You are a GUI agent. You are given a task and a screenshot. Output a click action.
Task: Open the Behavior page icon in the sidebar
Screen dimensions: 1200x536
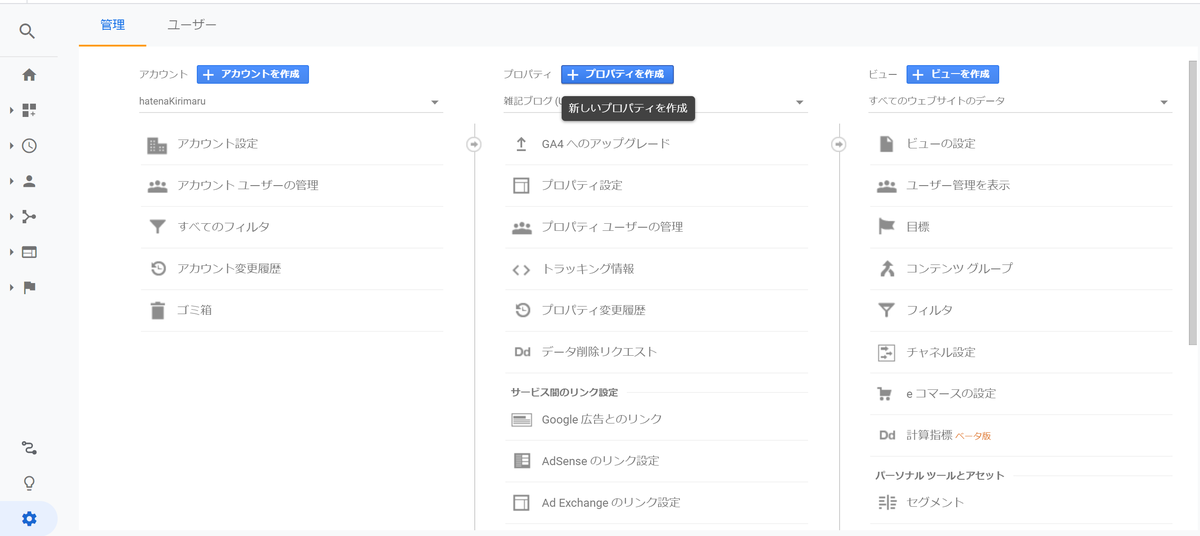tap(29, 252)
